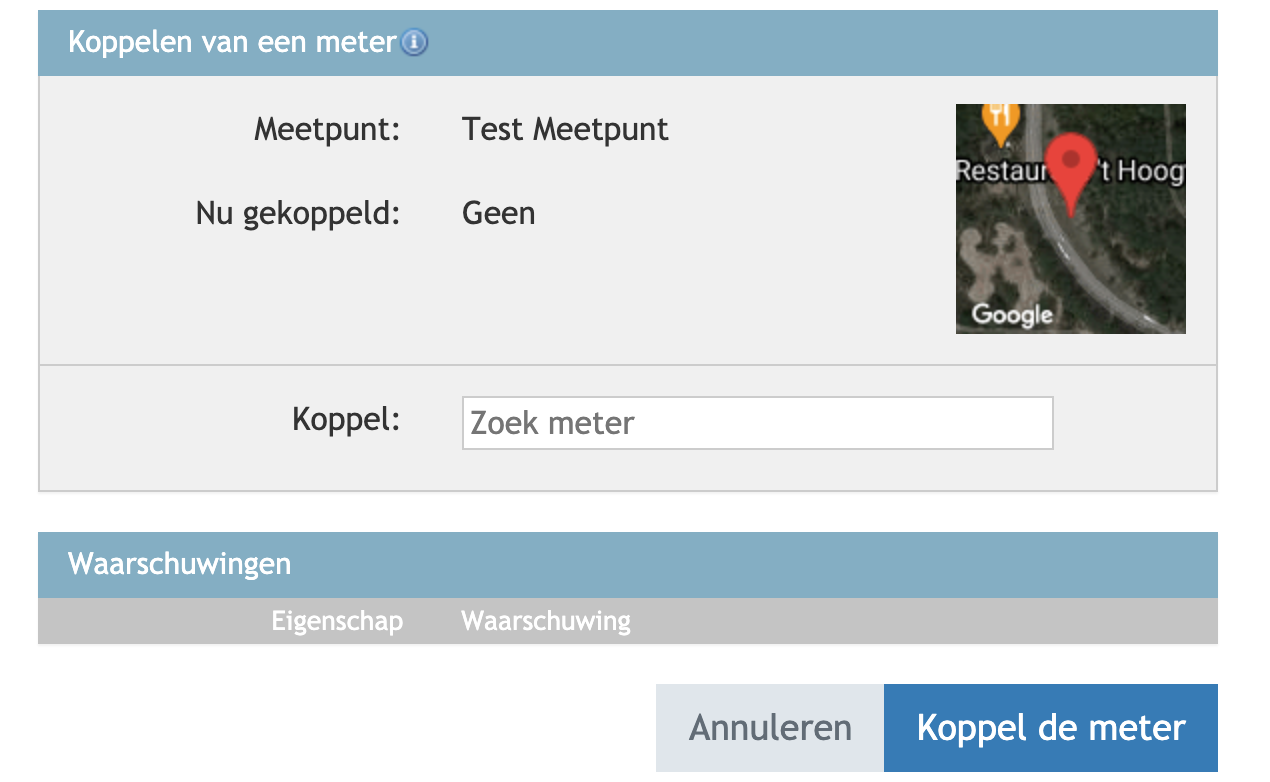
Task: Select the Waarschuwing column header
Action: pyautogui.click(x=545, y=620)
